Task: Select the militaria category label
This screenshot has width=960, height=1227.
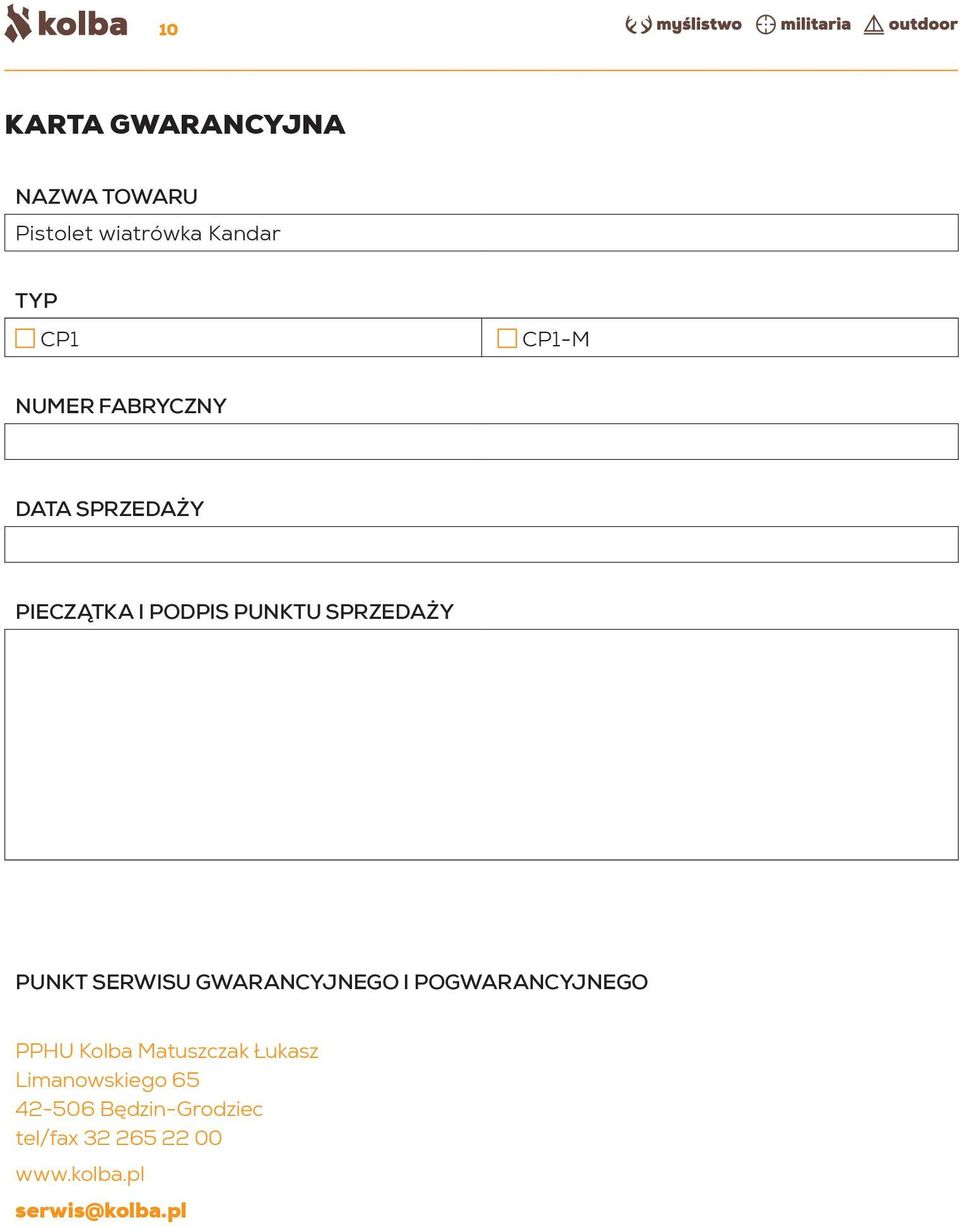Action: (815, 24)
